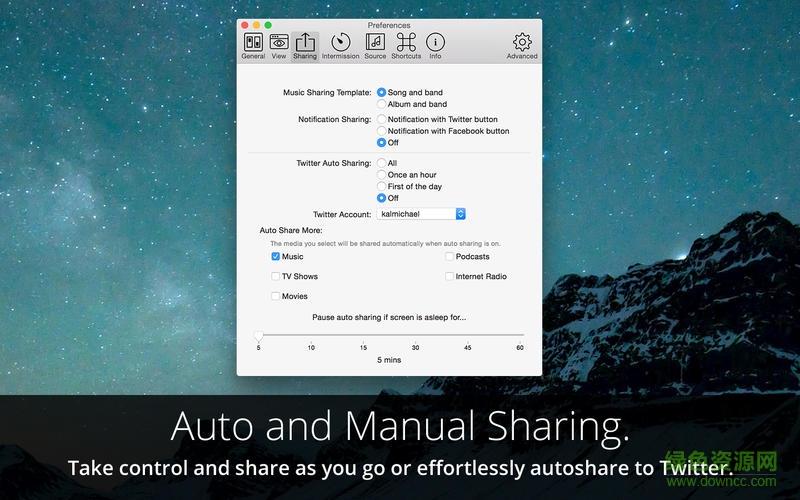
Task: Enable the Movies checkbox
Action: (x=276, y=296)
